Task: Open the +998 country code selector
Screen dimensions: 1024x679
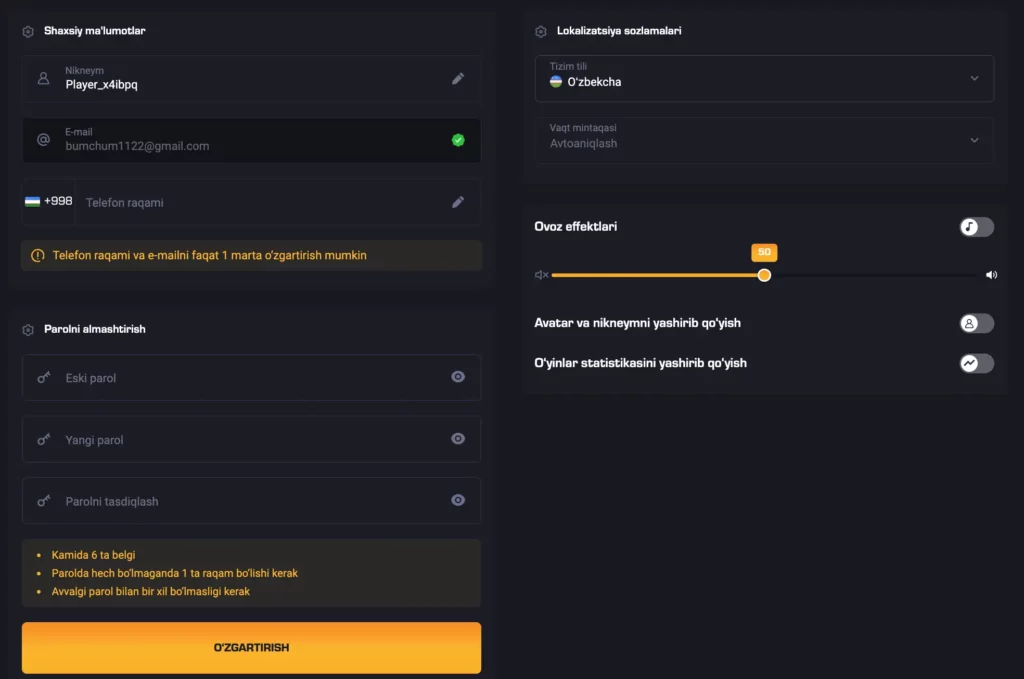Action: (48, 202)
